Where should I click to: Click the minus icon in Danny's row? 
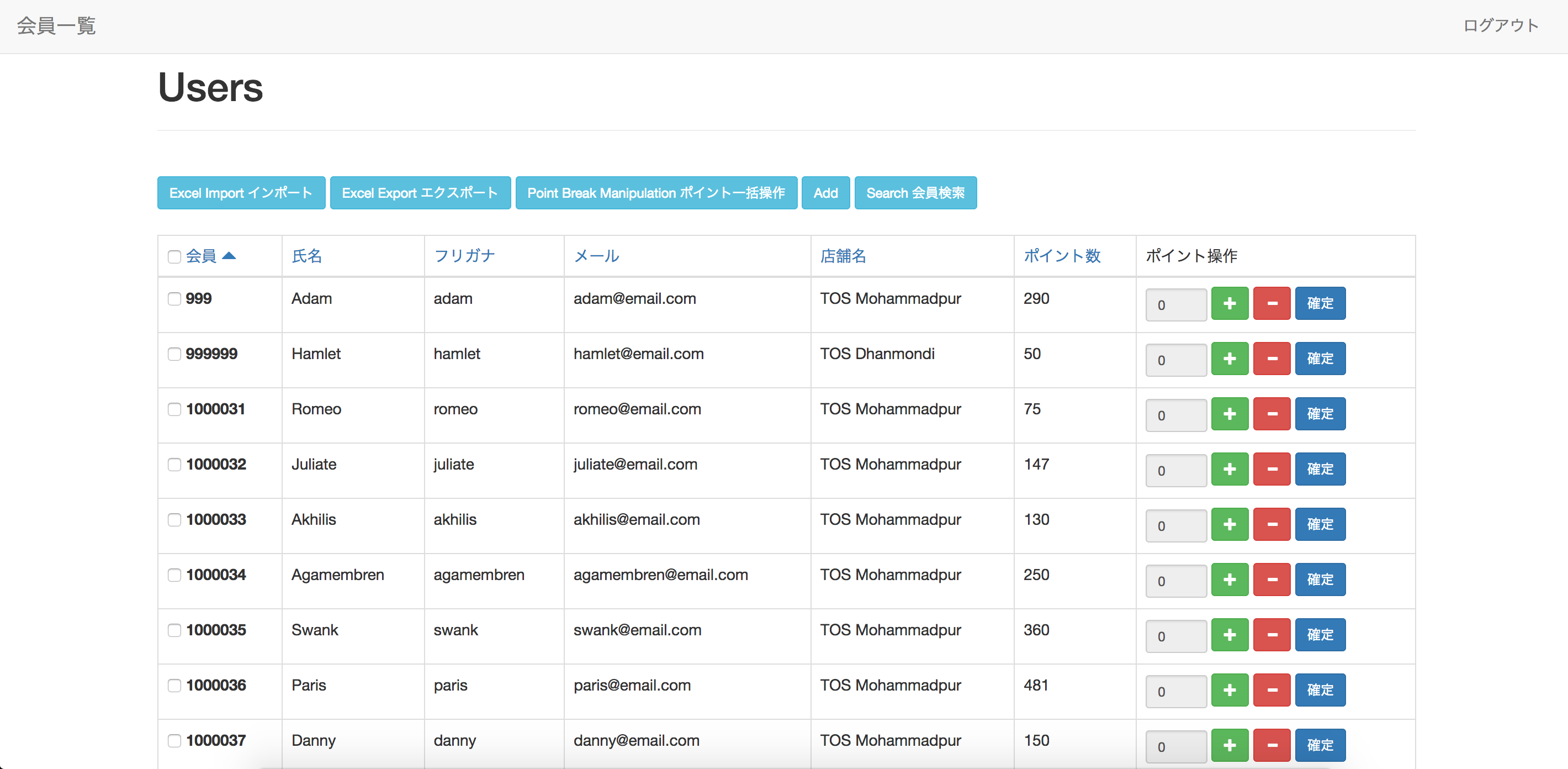click(x=1272, y=745)
